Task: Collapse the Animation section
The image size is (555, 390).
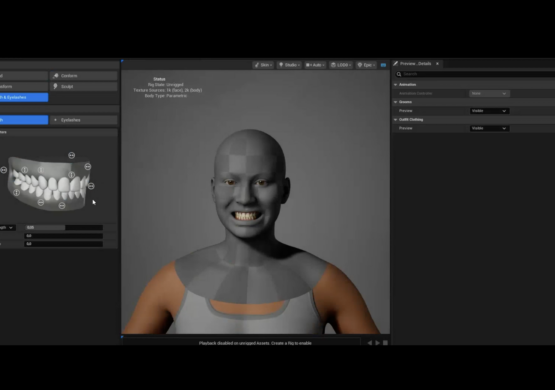Action: 395,85
